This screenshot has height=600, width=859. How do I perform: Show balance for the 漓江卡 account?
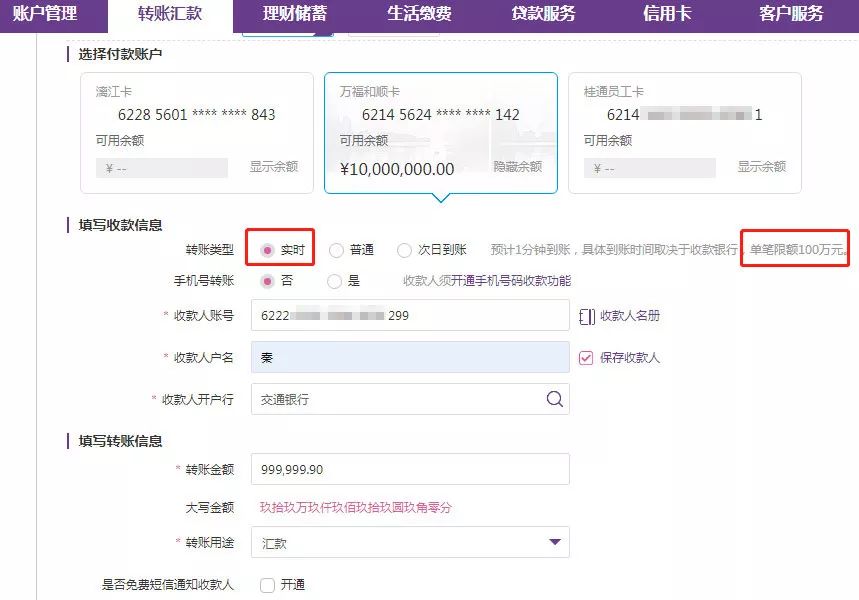(274, 167)
